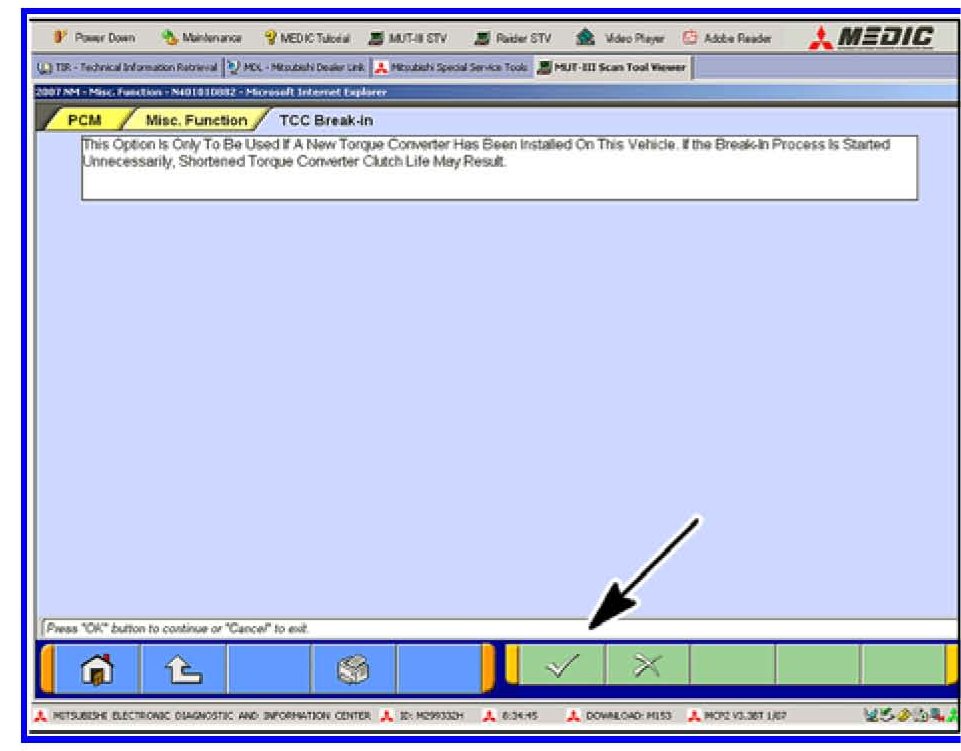961x751 pixels.
Task: Open Mitsubishi Special Service Tools tab
Action: coord(452,67)
